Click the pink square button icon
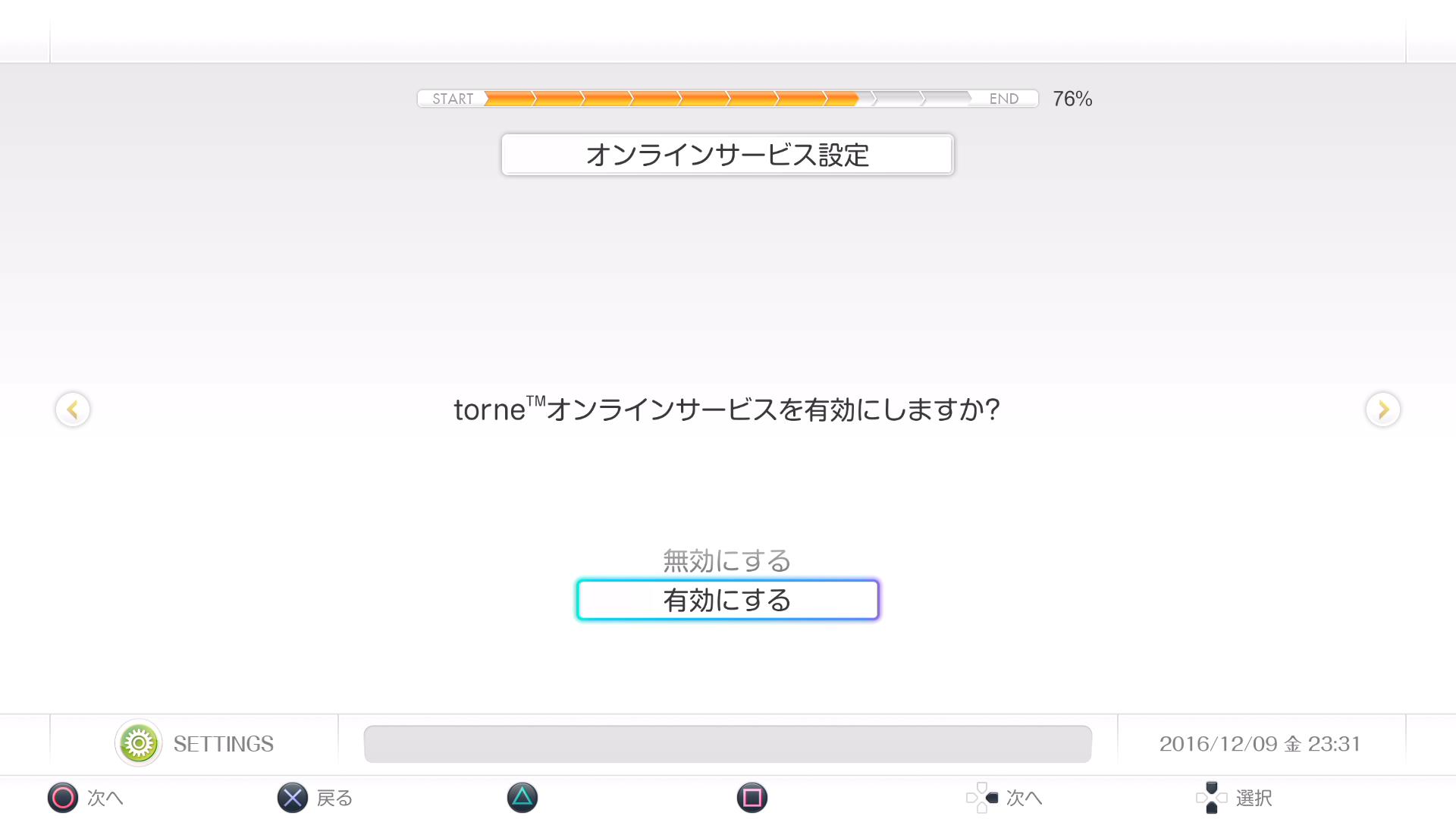 (x=752, y=798)
